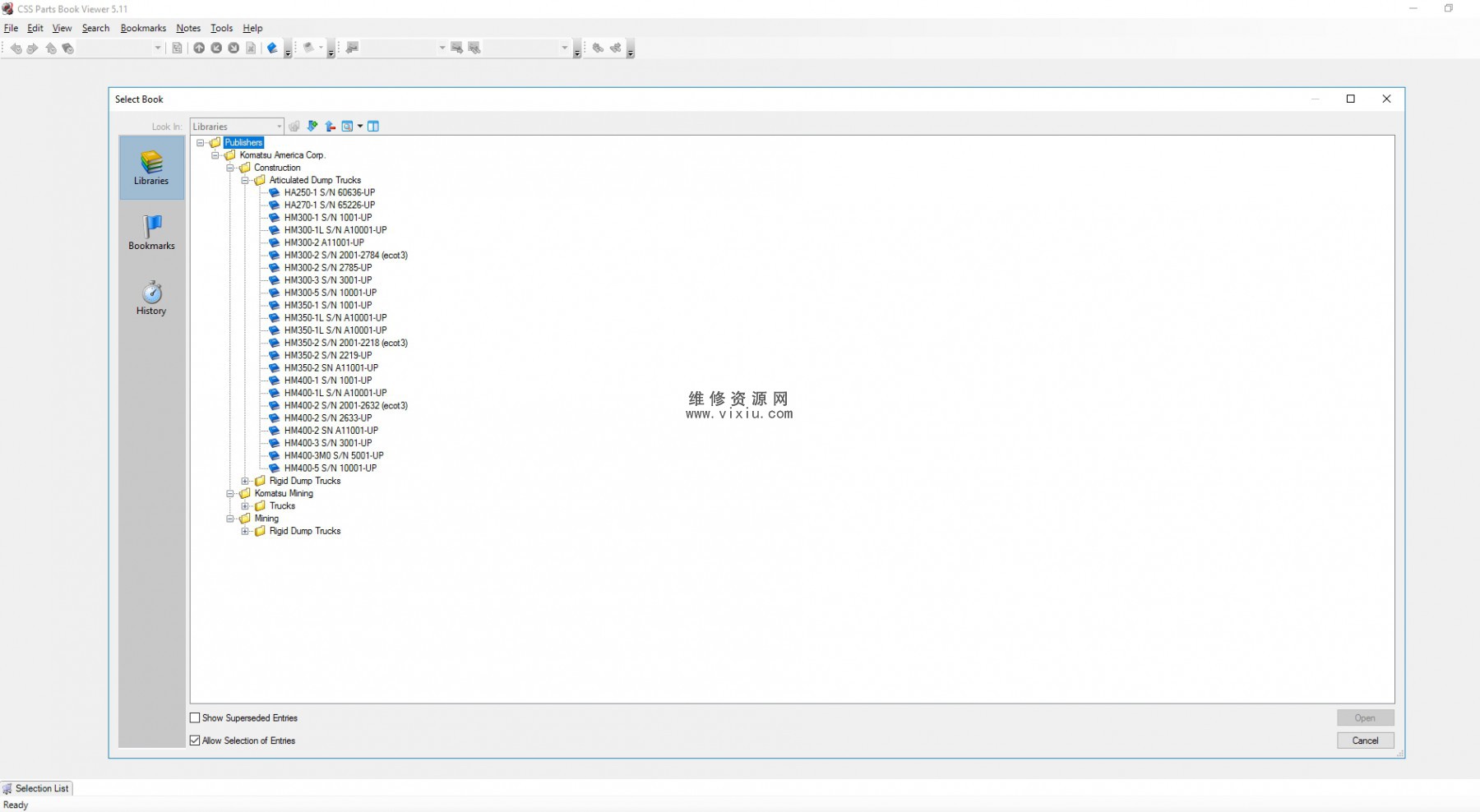Select book HA270-1 S/N 65226-UP
Viewport: 1480px width, 812px height.
coord(330,205)
